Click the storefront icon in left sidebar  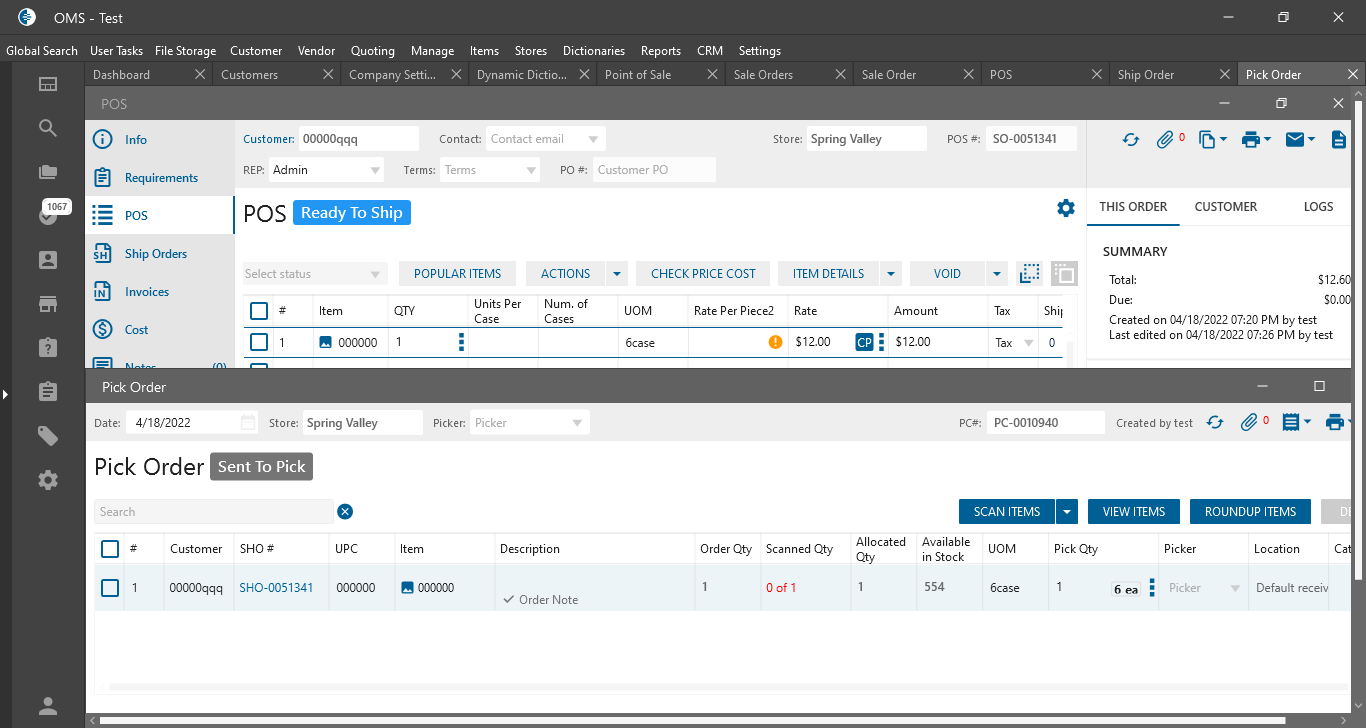tap(48, 304)
